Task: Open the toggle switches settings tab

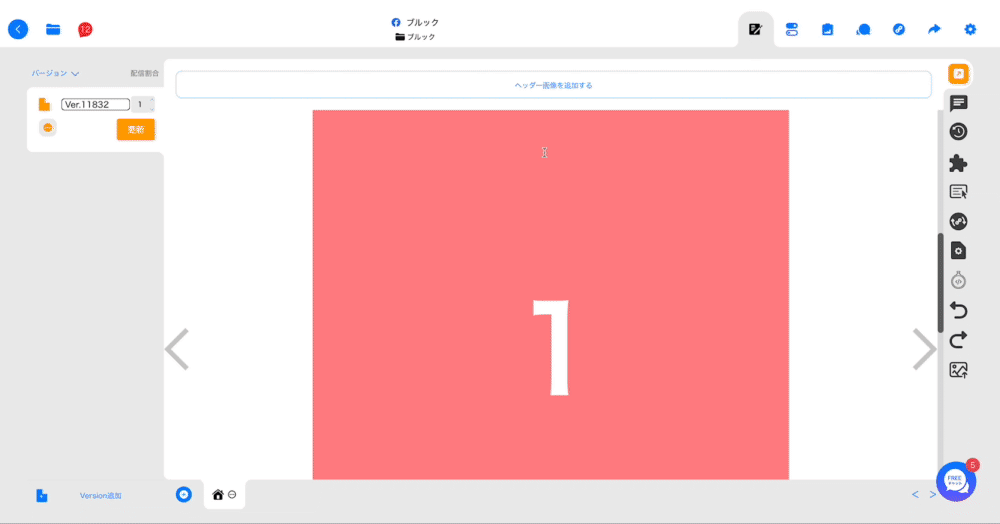Action: 791,29
